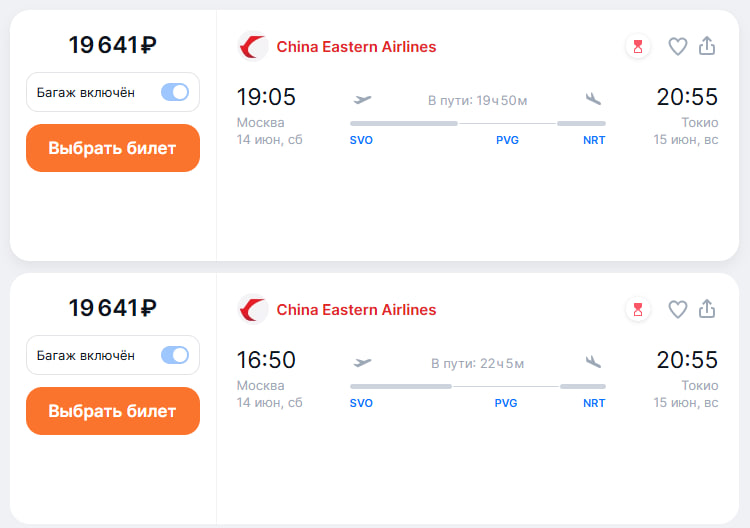Favorite the 16:50 flight with the heart icon
The width and height of the screenshot is (750, 528).
[677, 309]
